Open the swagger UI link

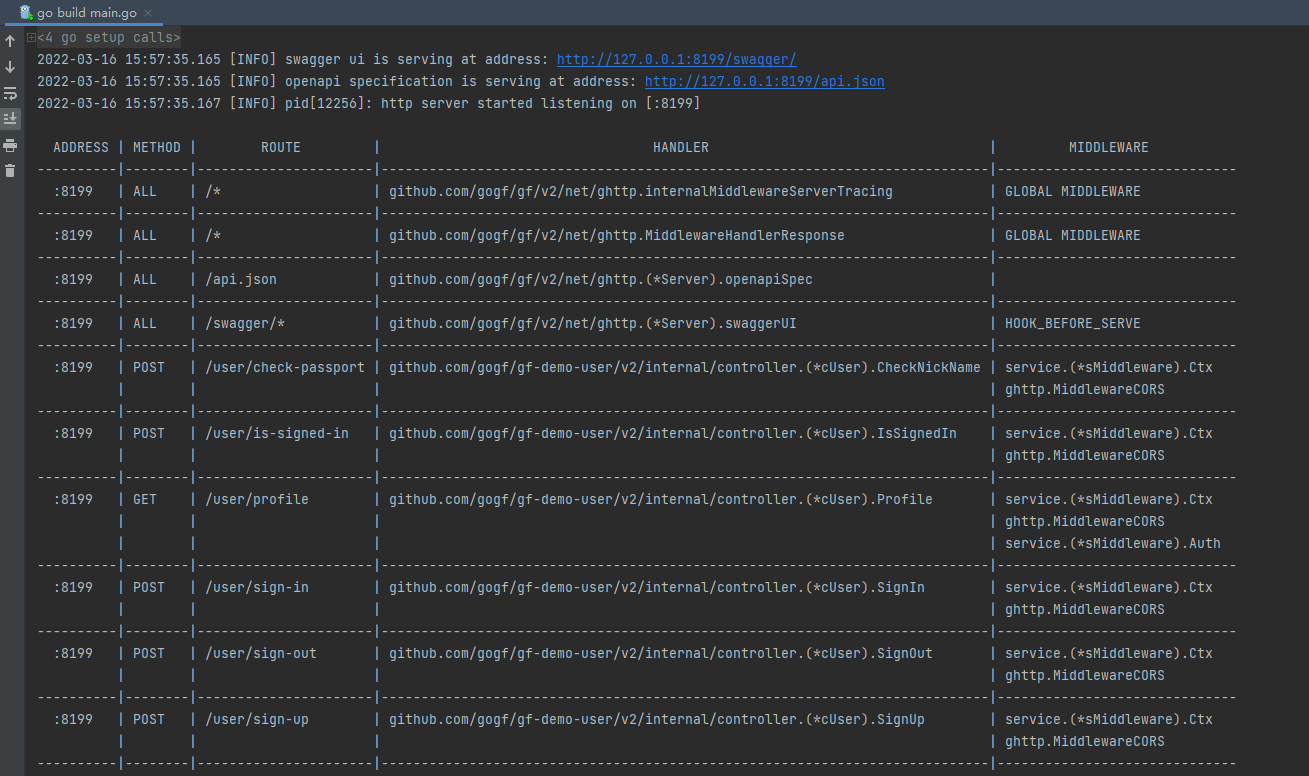pos(675,59)
